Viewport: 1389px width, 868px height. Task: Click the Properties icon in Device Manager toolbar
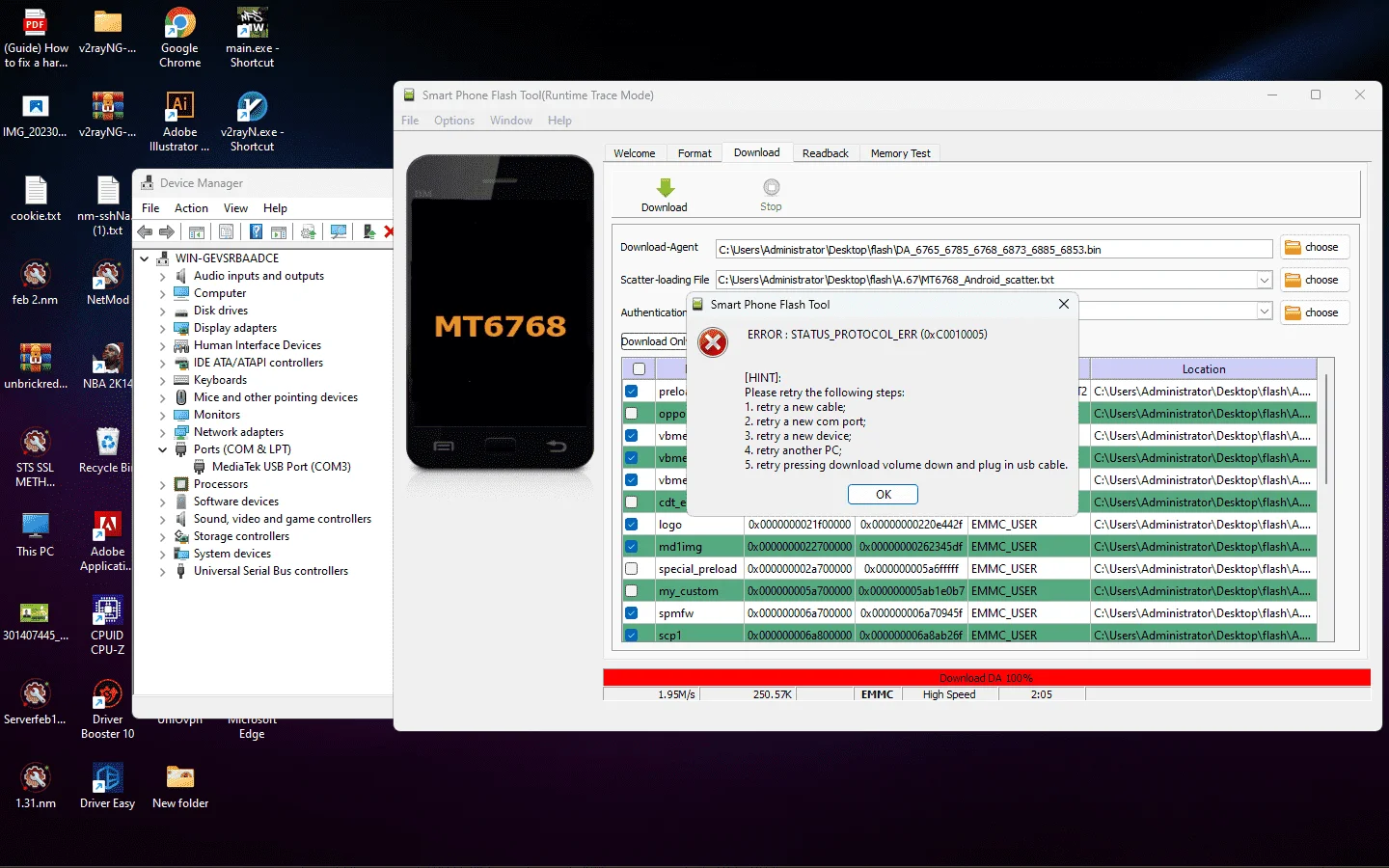point(226,231)
